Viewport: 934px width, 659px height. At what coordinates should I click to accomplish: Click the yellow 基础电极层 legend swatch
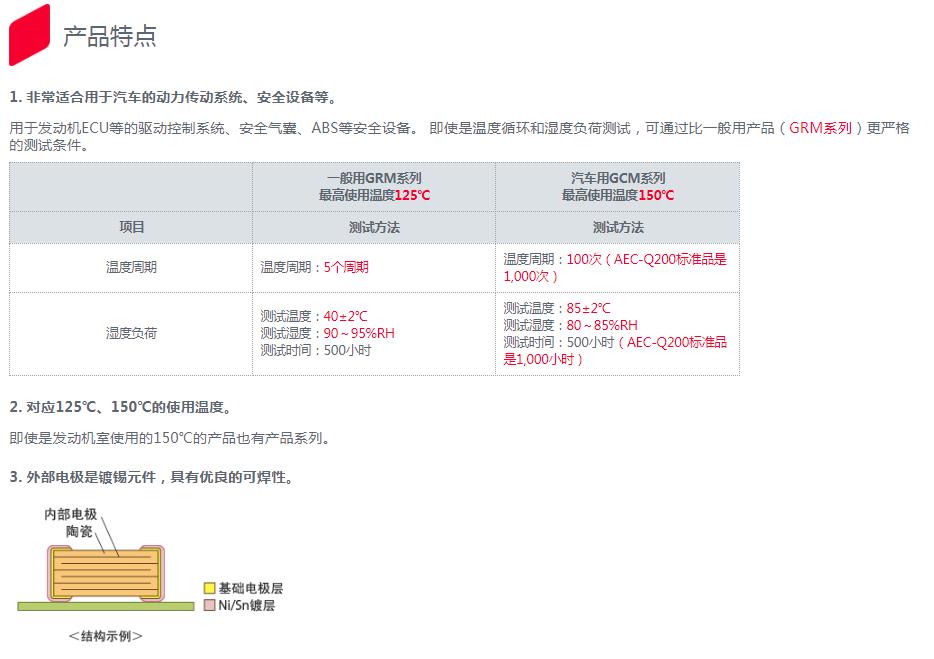[x=209, y=588]
